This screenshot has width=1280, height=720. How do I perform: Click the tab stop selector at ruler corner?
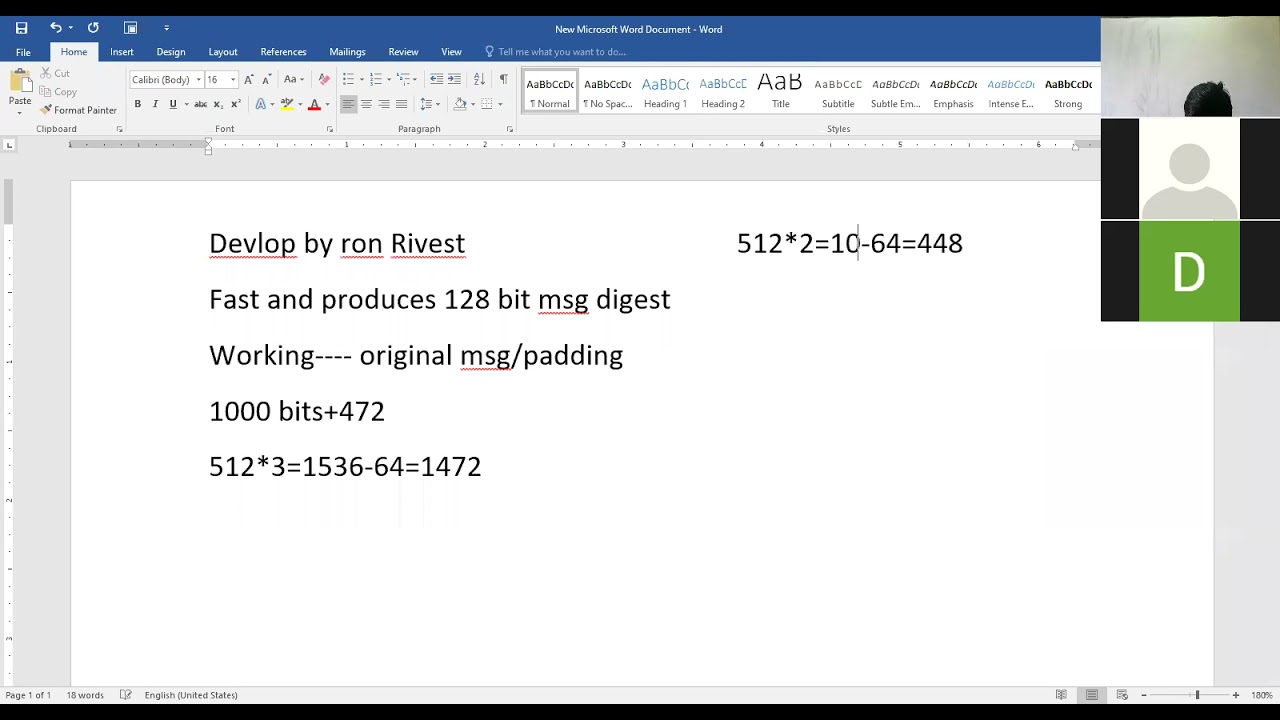point(9,145)
